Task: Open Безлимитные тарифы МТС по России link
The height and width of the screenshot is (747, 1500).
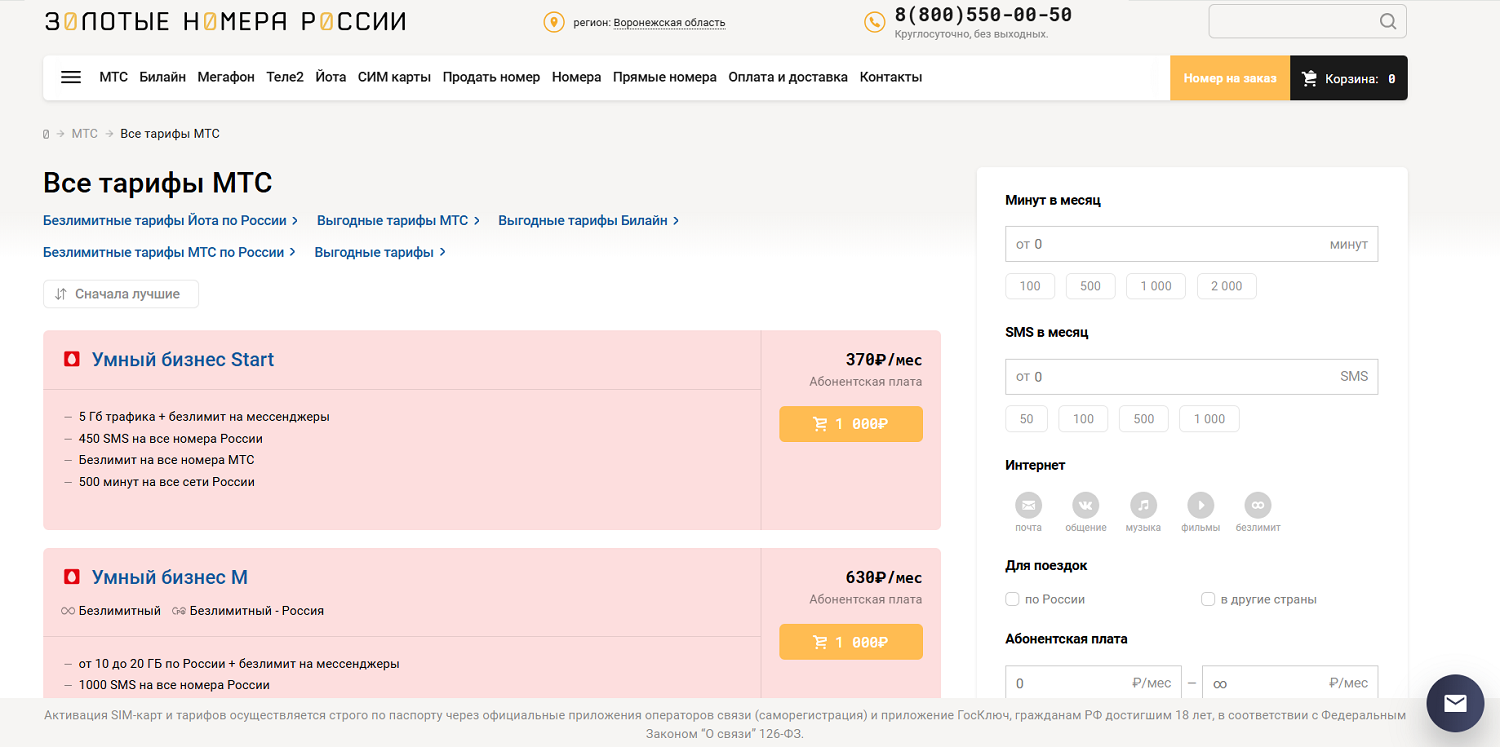Action: 170,252
